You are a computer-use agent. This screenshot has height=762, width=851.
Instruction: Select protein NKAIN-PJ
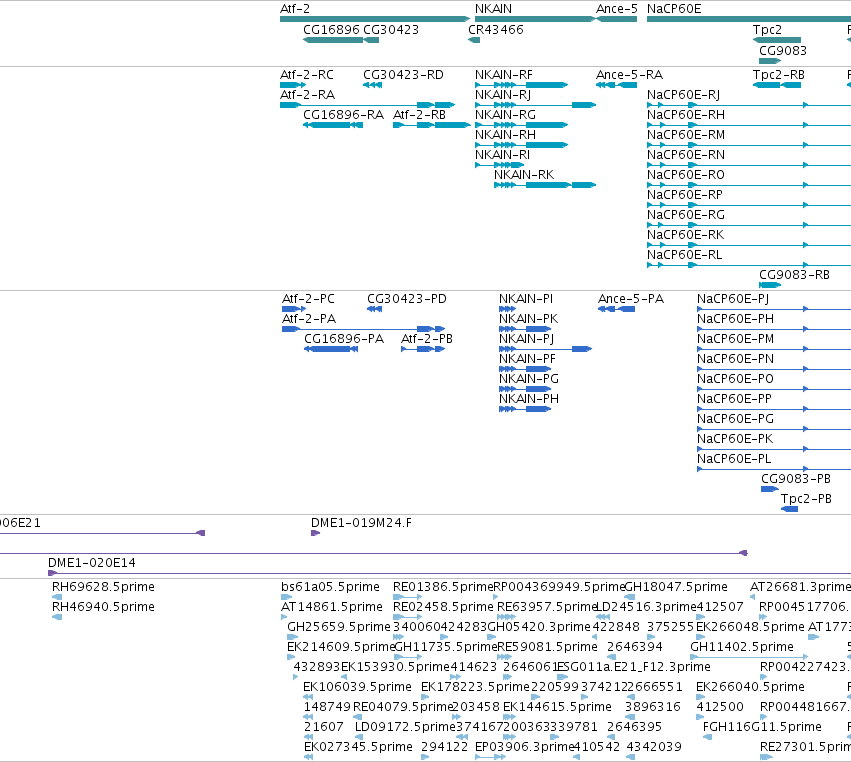tap(545, 349)
